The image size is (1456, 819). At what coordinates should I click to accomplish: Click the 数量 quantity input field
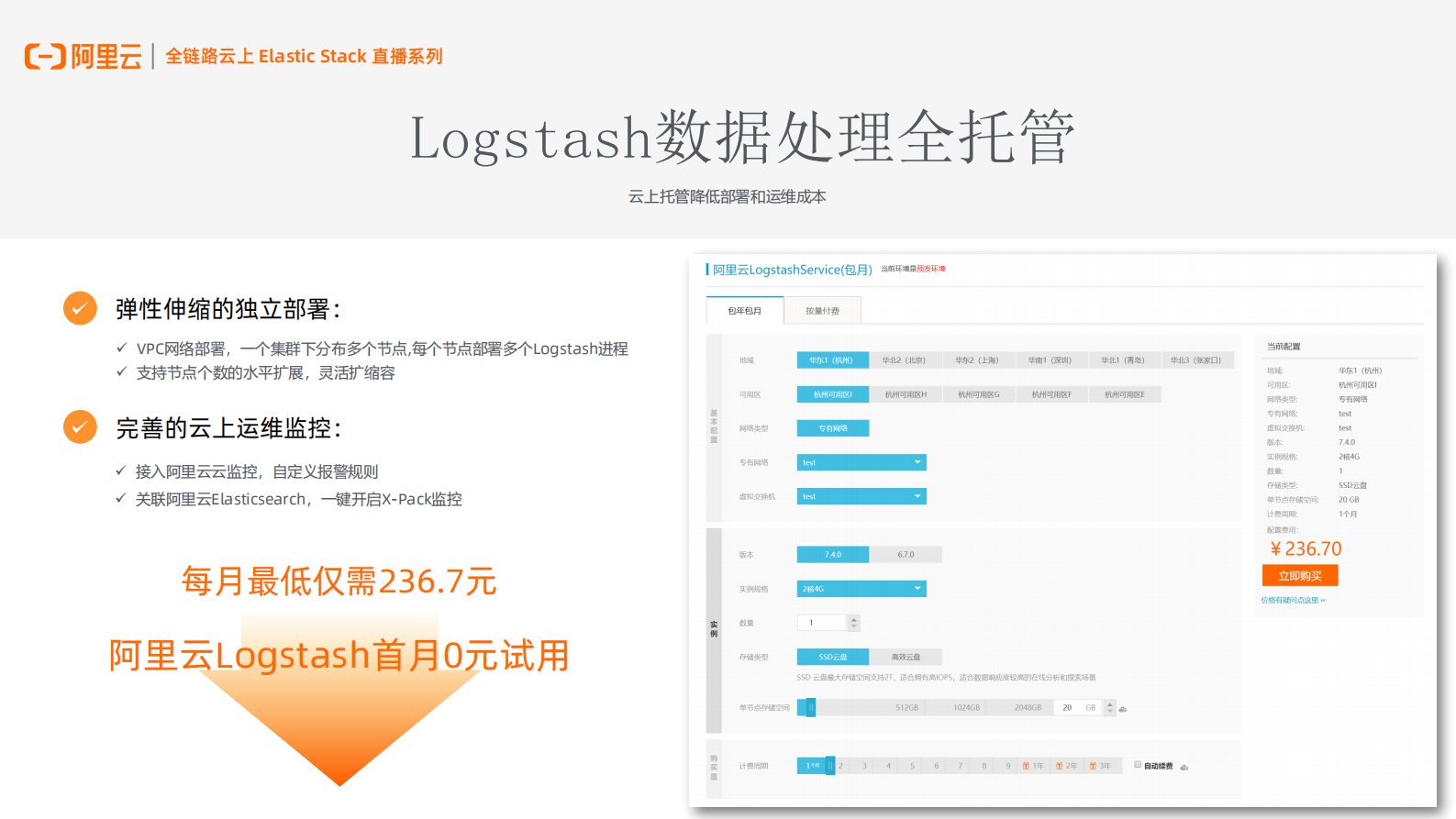pos(822,623)
